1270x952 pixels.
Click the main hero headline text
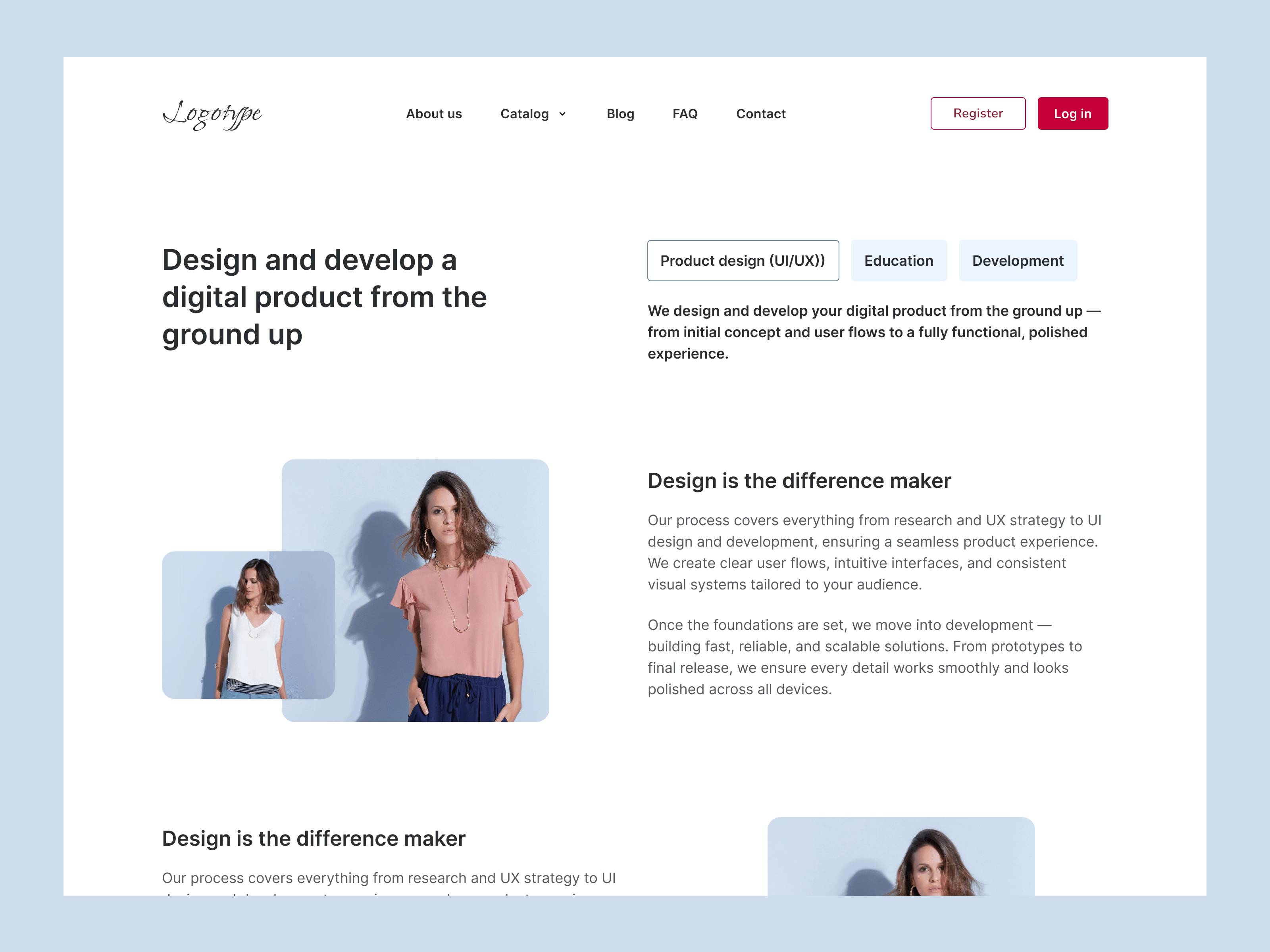[324, 297]
